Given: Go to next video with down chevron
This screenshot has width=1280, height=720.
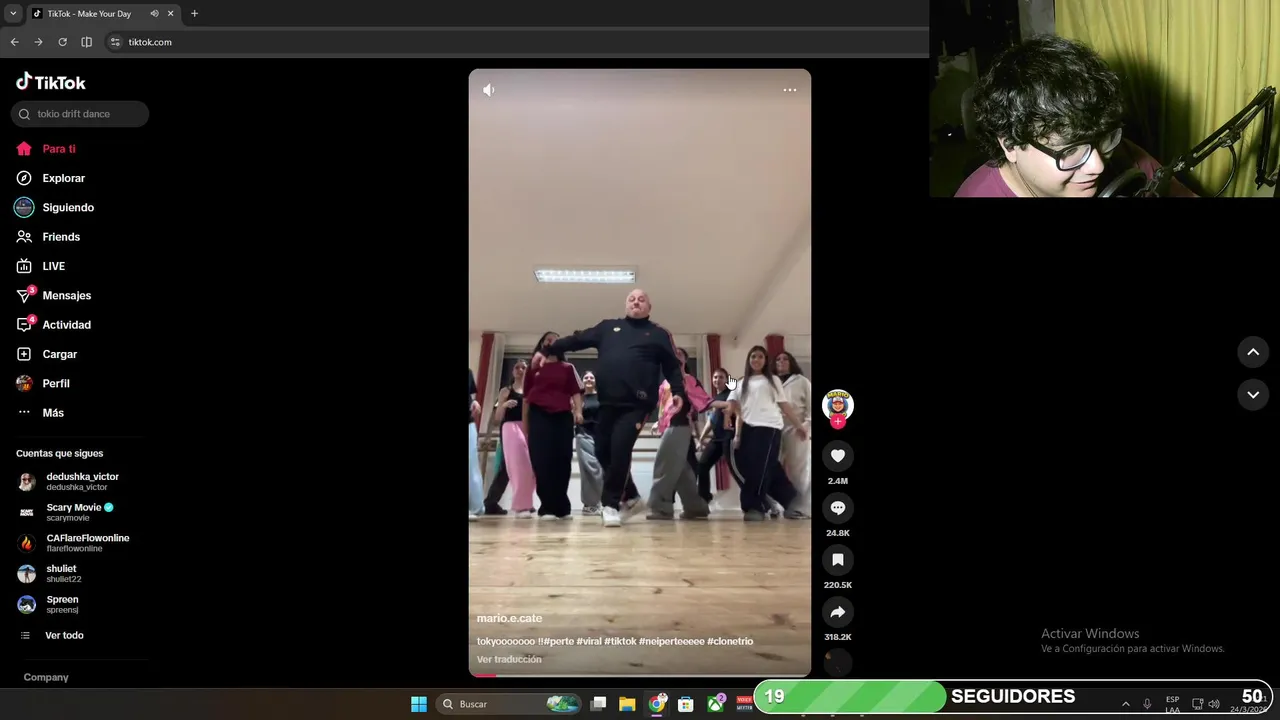Looking at the screenshot, I should pyautogui.click(x=1253, y=395).
